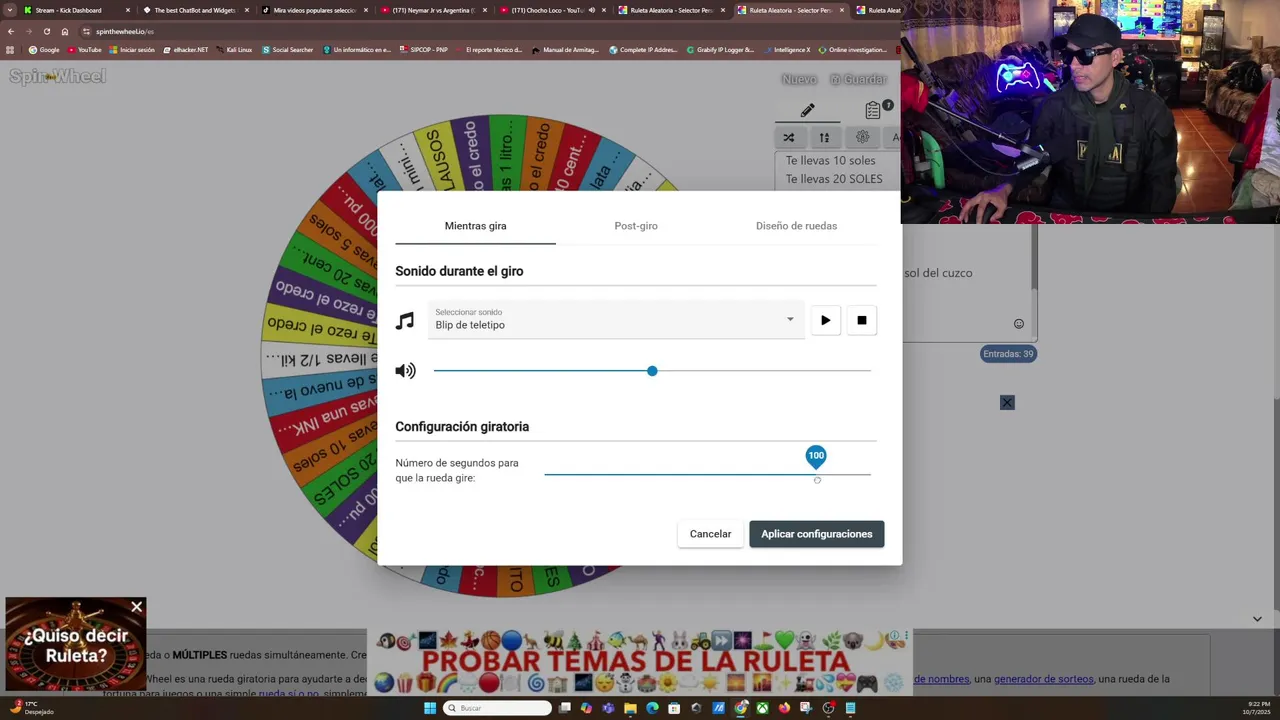1280x720 pixels.
Task: Adjust the sound volume slider handle
Action: coord(652,371)
